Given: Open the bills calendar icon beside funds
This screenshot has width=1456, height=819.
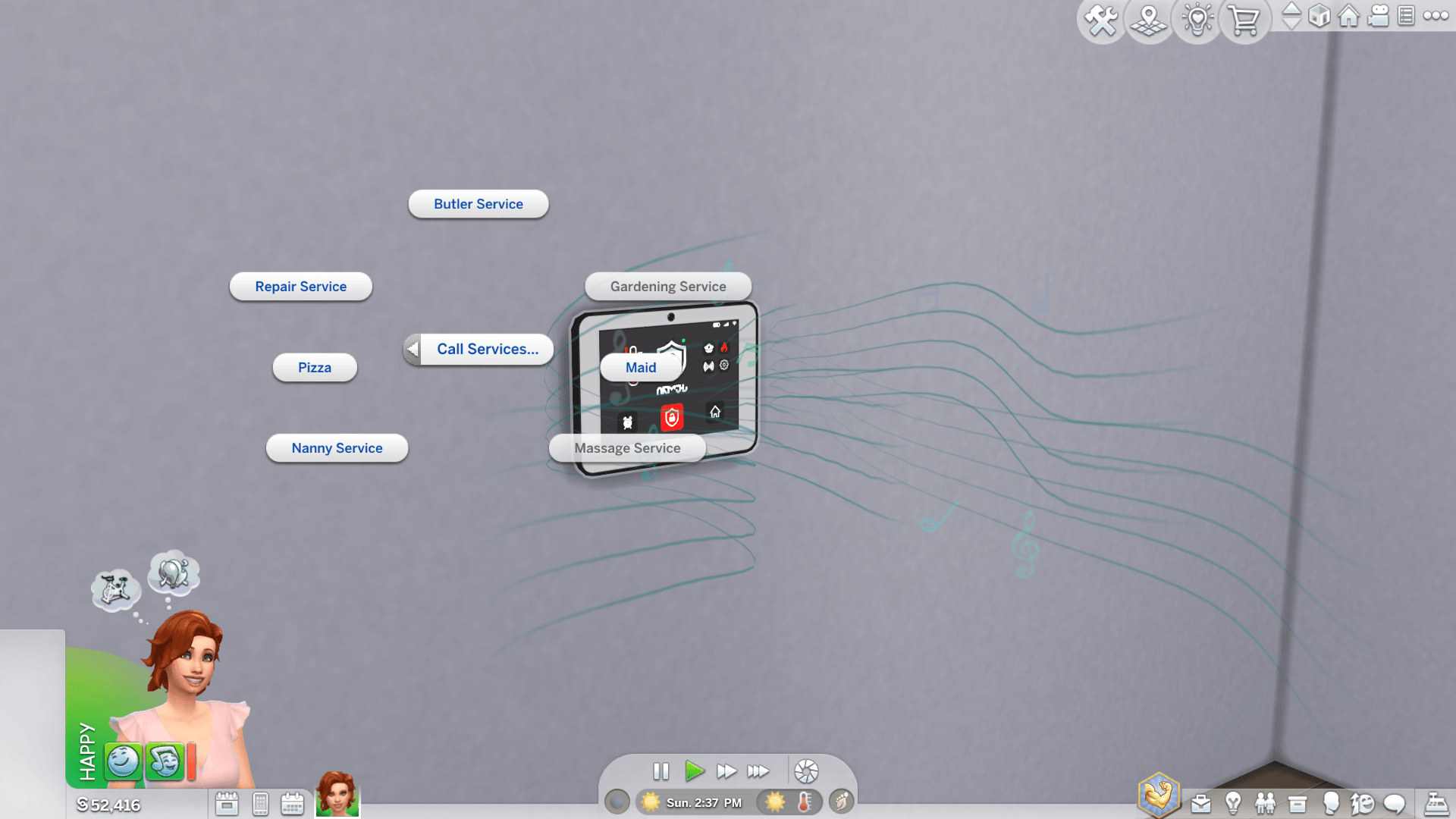Looking at the screenshot, I should [x=227, y=803].
